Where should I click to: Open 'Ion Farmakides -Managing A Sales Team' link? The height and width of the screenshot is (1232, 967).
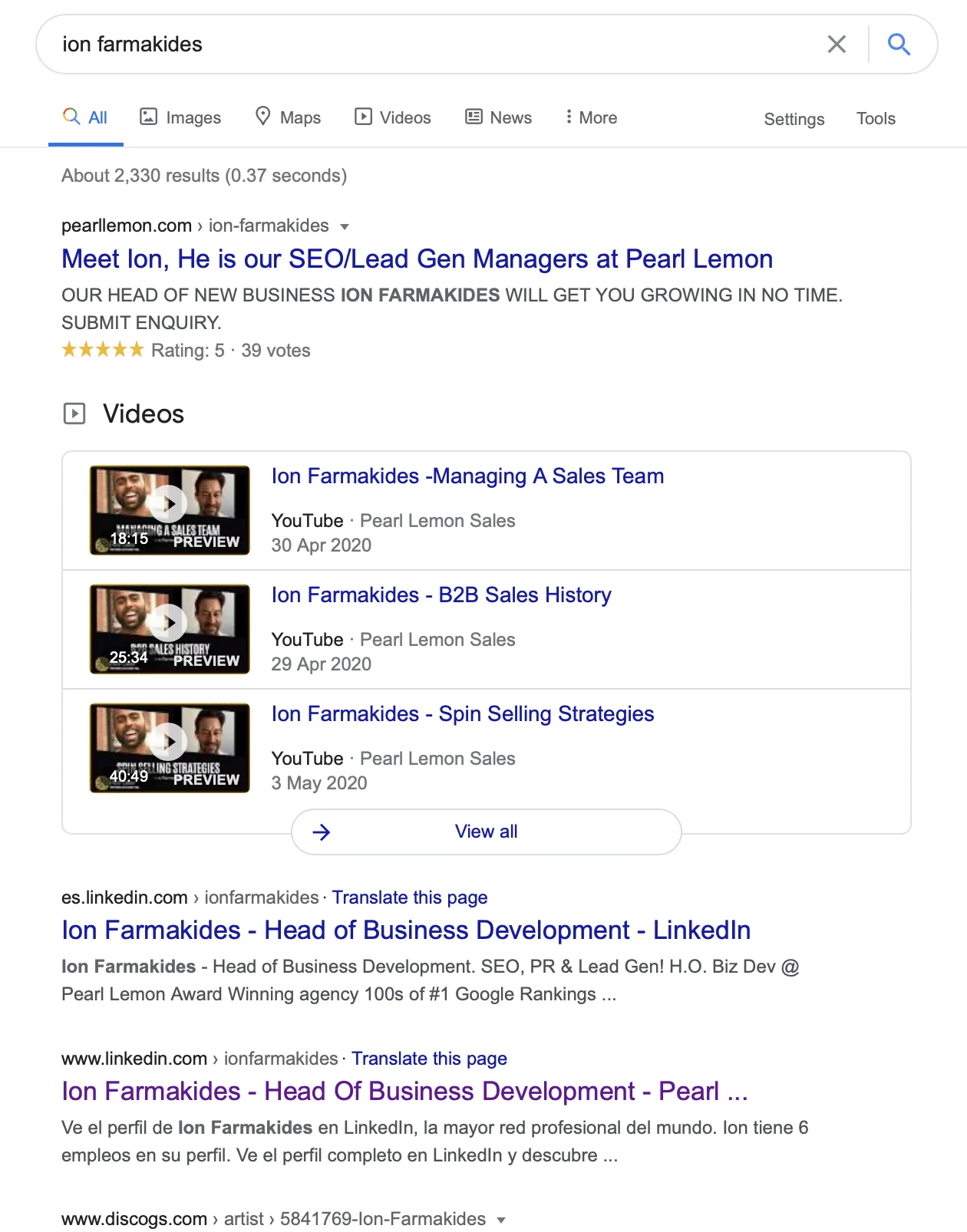pyautogui.click(x=467, y=476)
